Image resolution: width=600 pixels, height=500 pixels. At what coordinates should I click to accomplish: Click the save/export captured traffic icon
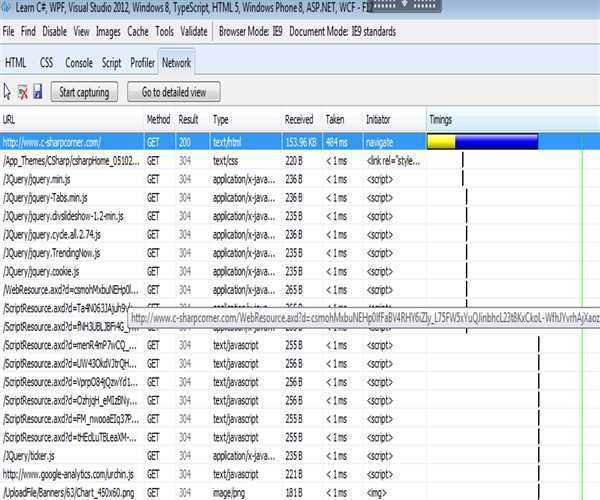(37, 92)
